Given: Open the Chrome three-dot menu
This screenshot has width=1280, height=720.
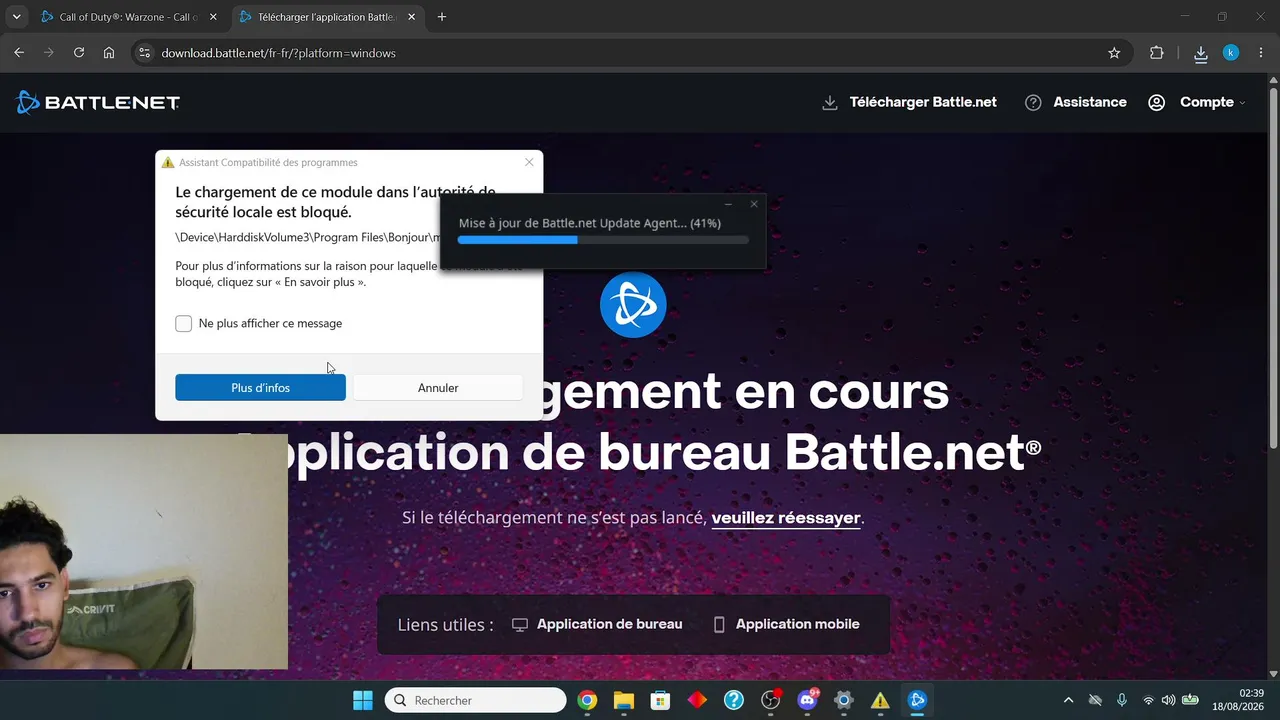Looking at the screenshot, I should pyautogui.click(x=1260, y=53).
